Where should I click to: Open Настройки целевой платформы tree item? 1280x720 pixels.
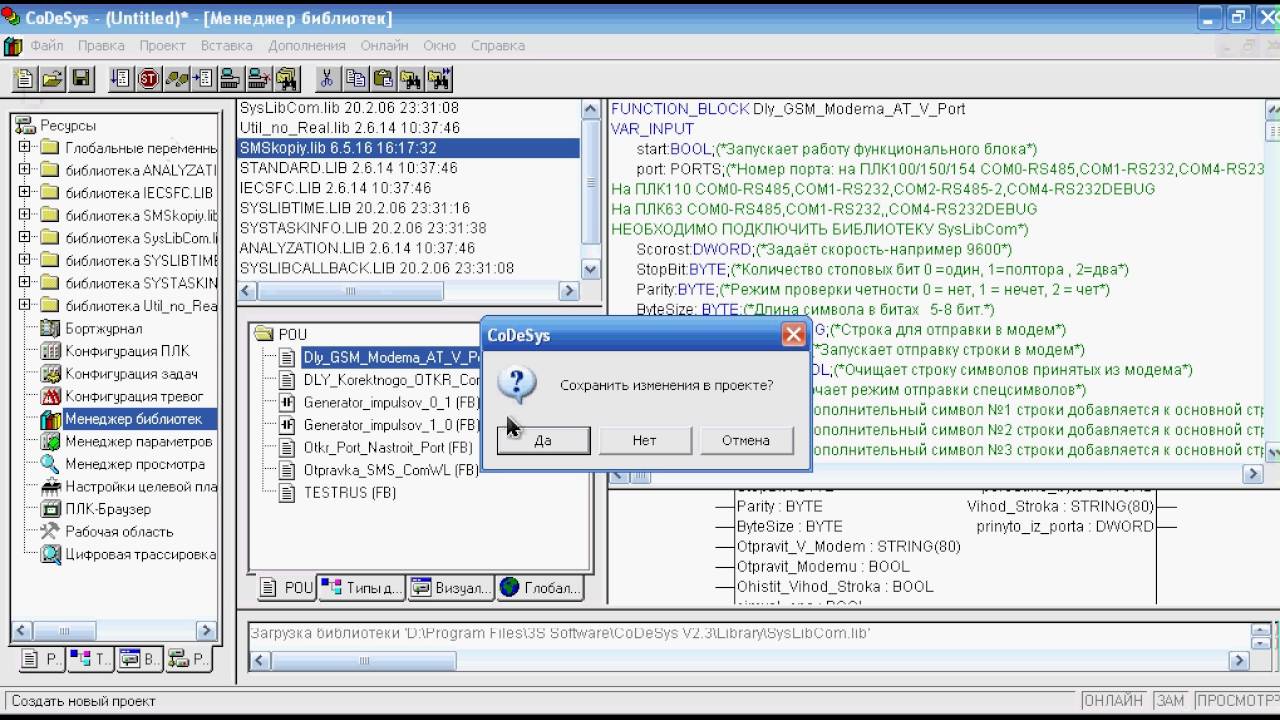point(141,487)
